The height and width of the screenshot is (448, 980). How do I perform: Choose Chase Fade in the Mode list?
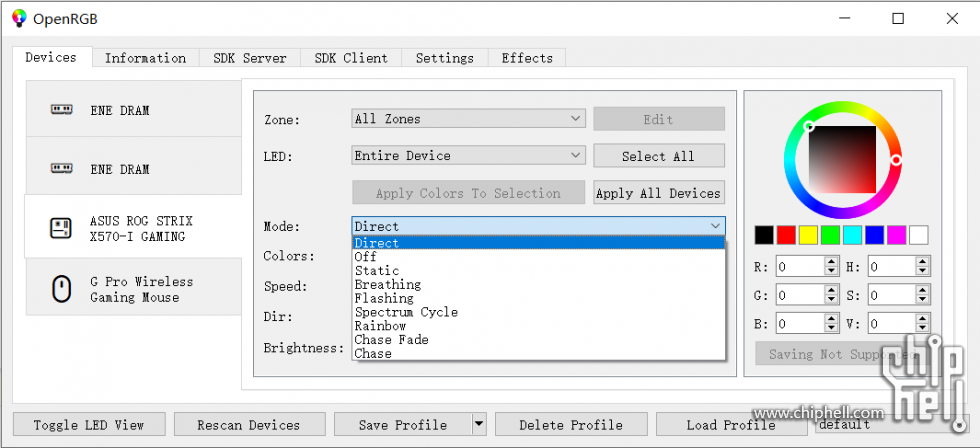[x=538, y=339]
